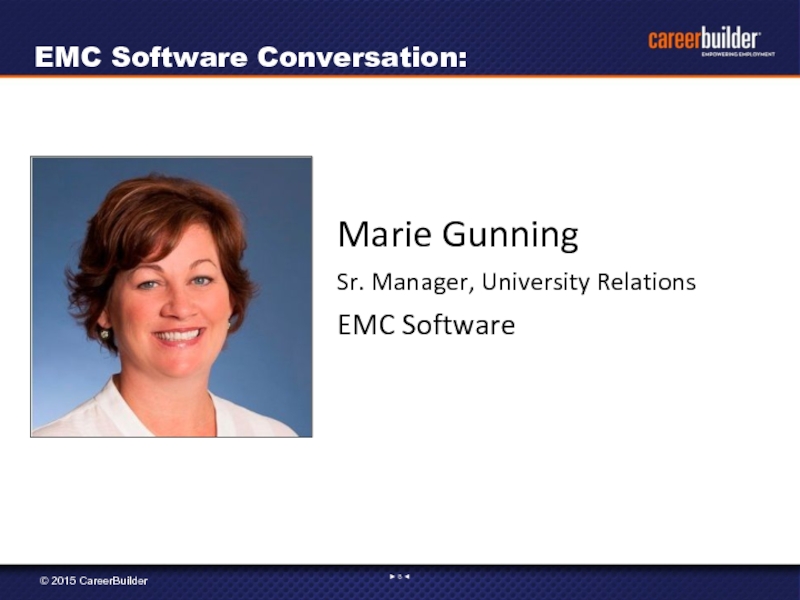Click the slide title 'EMC Software Conversation:'
800x600 pixels.
point(251,57)
